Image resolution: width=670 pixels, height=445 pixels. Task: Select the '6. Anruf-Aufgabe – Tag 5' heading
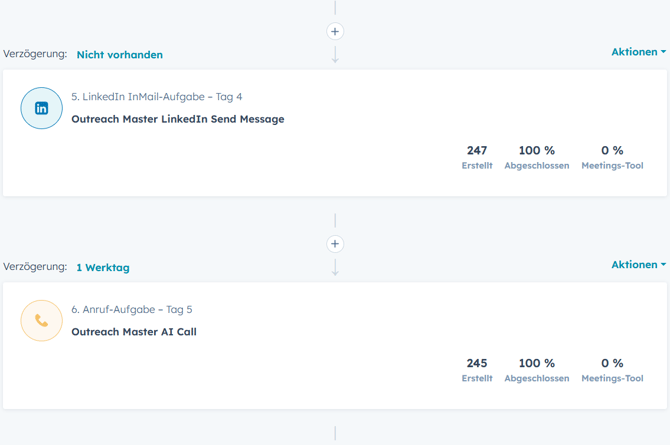[x=131, y=310]
